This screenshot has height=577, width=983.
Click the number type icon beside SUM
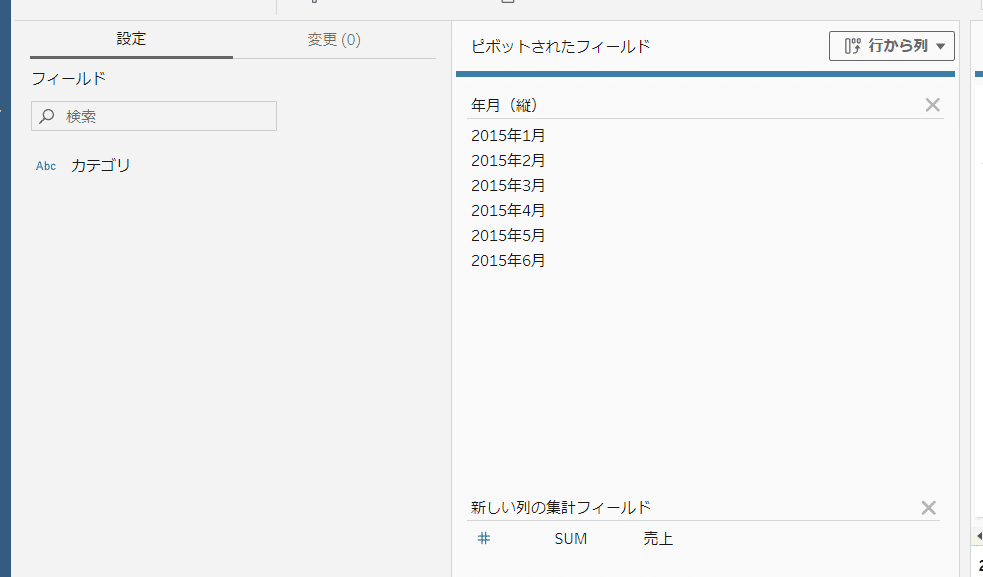point(483,538)
